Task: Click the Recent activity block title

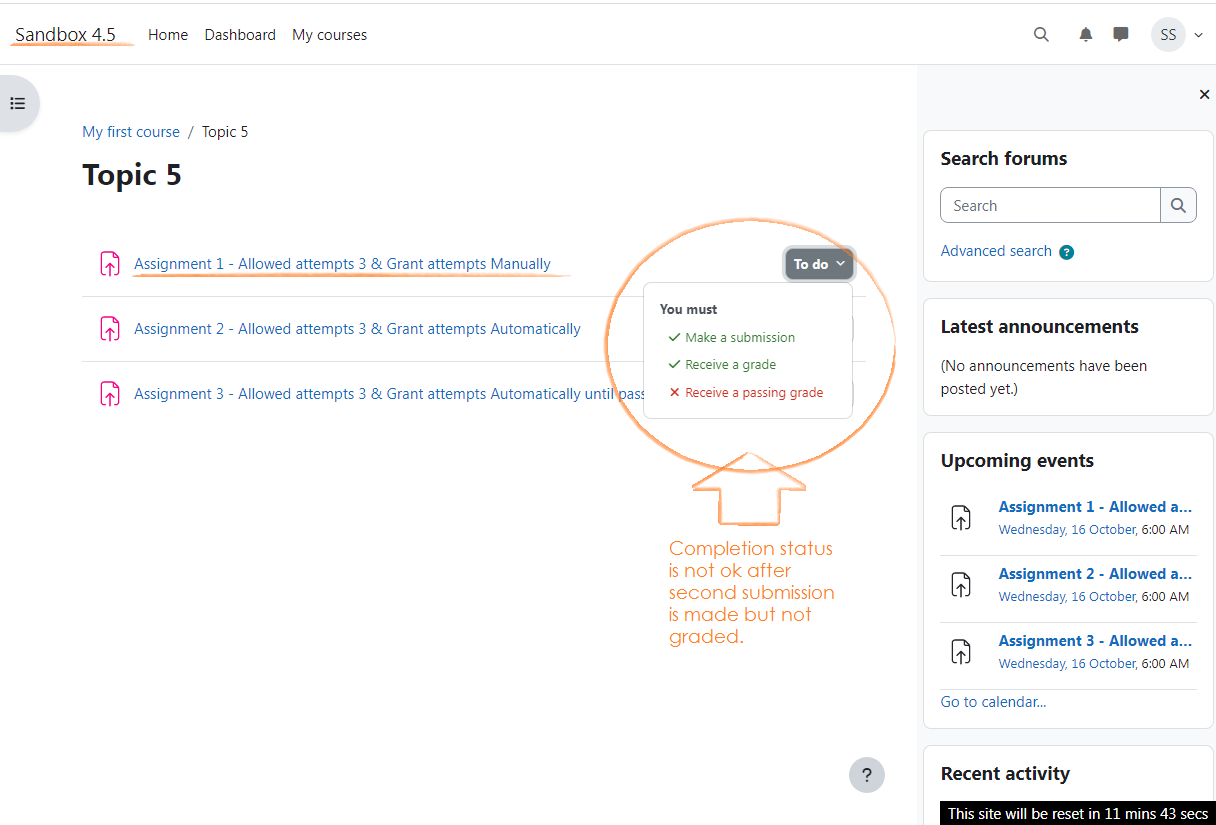Action: pos(1005,774)
